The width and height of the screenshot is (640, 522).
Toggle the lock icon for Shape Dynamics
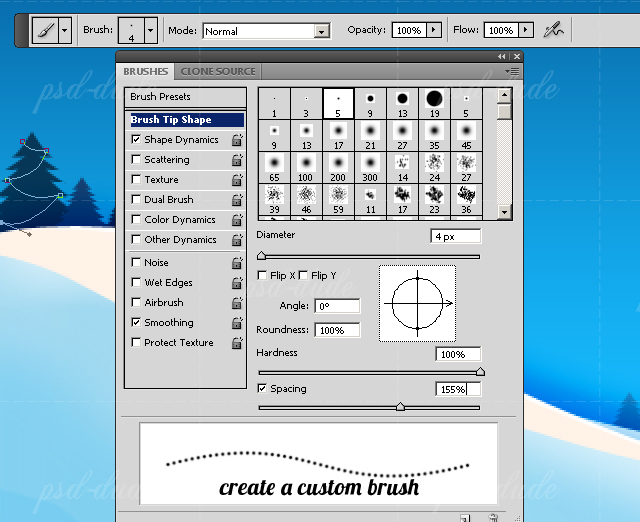pos(237,140)
